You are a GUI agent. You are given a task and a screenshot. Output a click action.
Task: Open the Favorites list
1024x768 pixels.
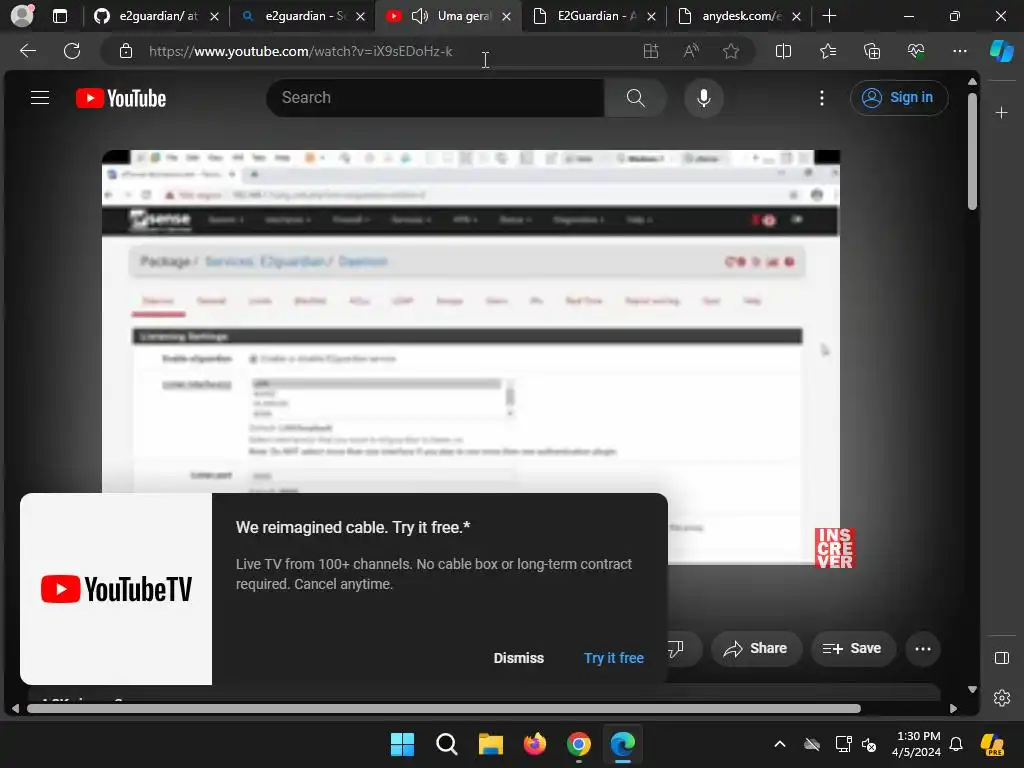[827, 51]
